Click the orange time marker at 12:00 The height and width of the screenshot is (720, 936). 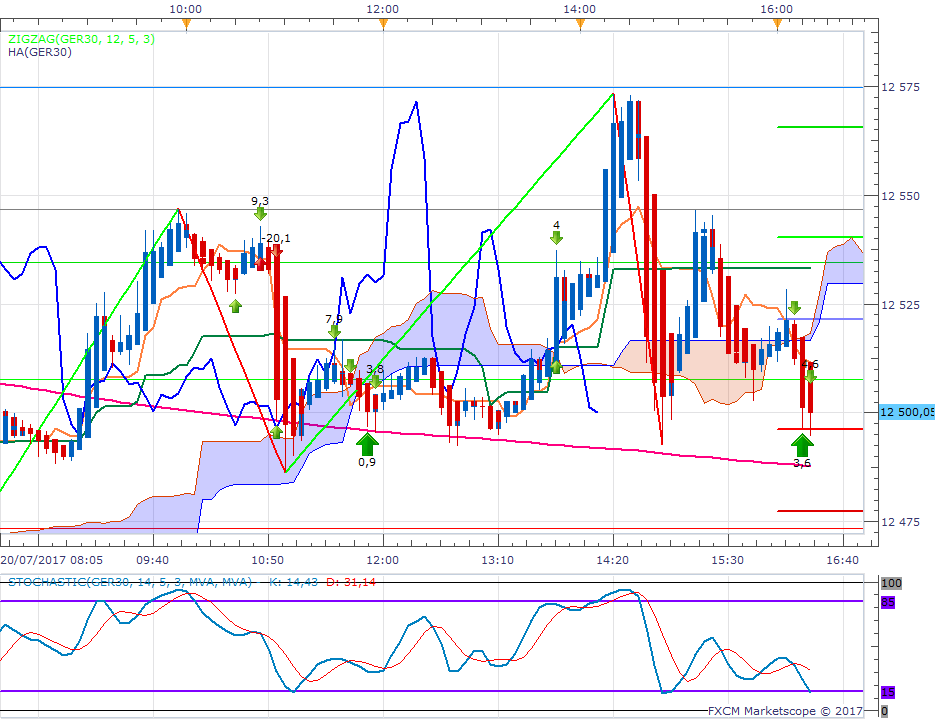[x=383, y=24]
